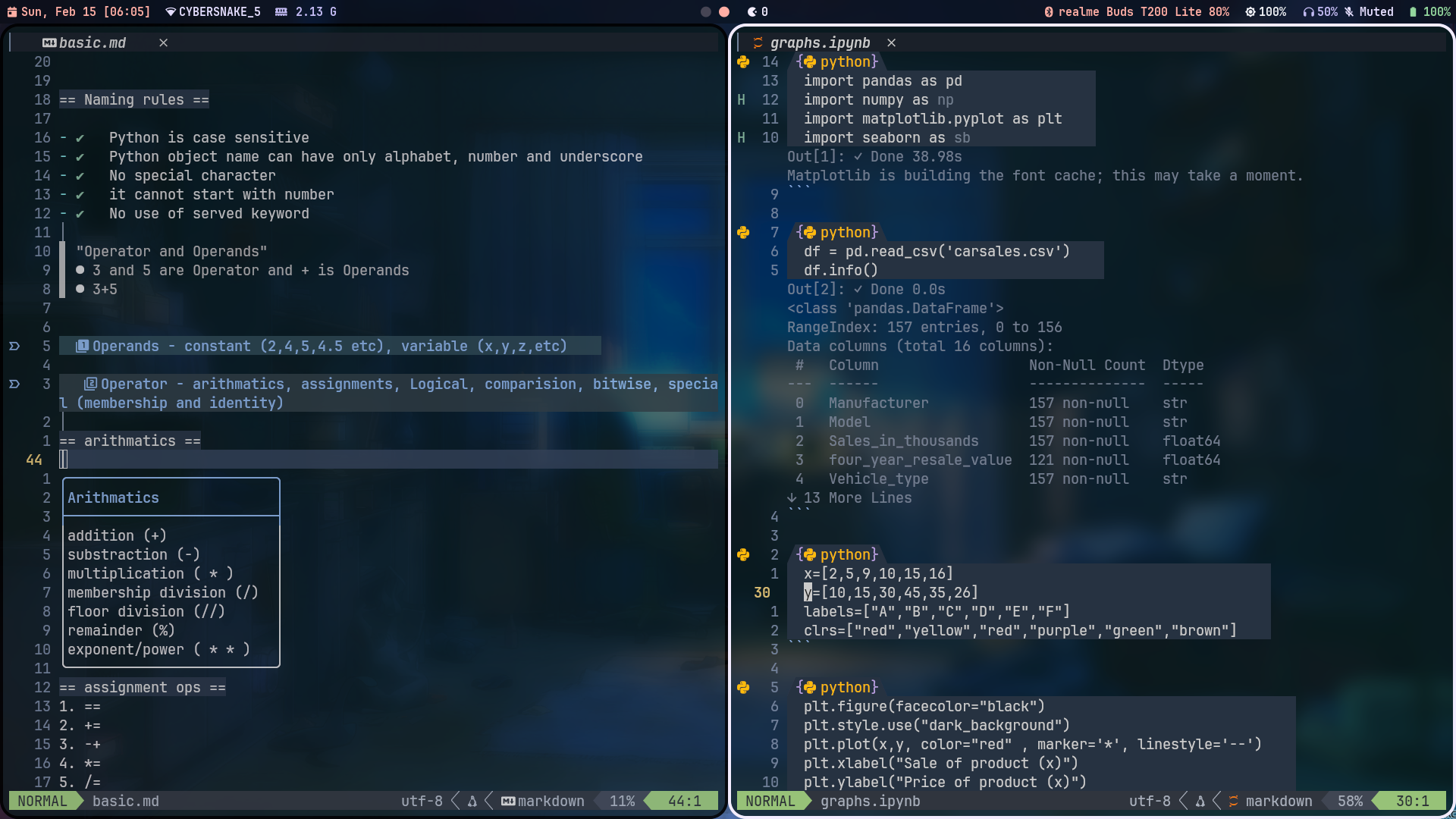
Task: Click the Python icon beside the imports cell
Action: pyautogui.click(x=743, y=62)
